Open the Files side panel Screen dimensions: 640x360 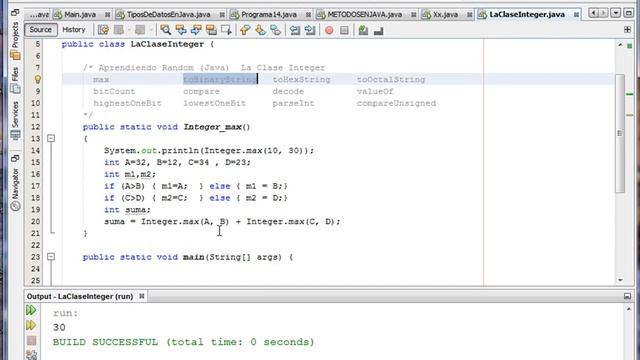tap(15, 79)
